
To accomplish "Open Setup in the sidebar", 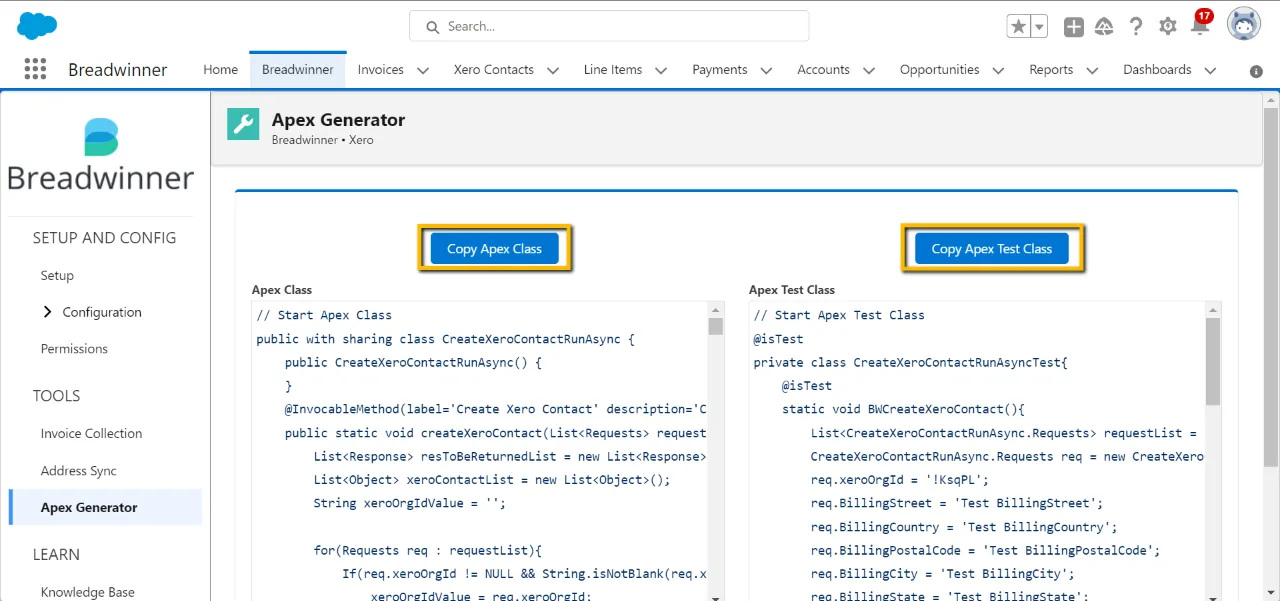I will pos(57,275).
